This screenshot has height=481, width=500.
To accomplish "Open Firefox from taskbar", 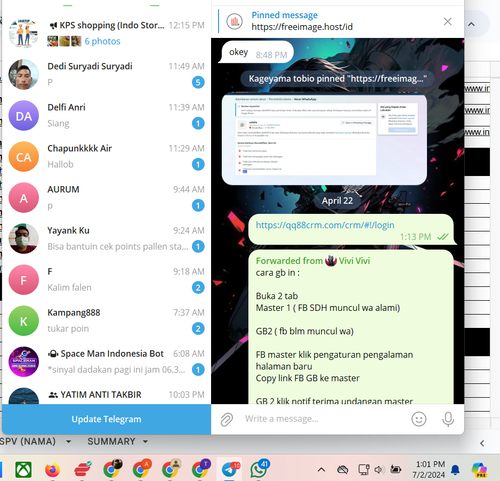I will click(x=53, y=470).
